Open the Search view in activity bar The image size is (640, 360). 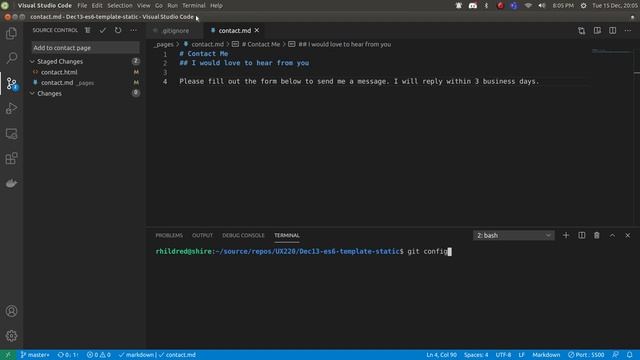point(11,58)
